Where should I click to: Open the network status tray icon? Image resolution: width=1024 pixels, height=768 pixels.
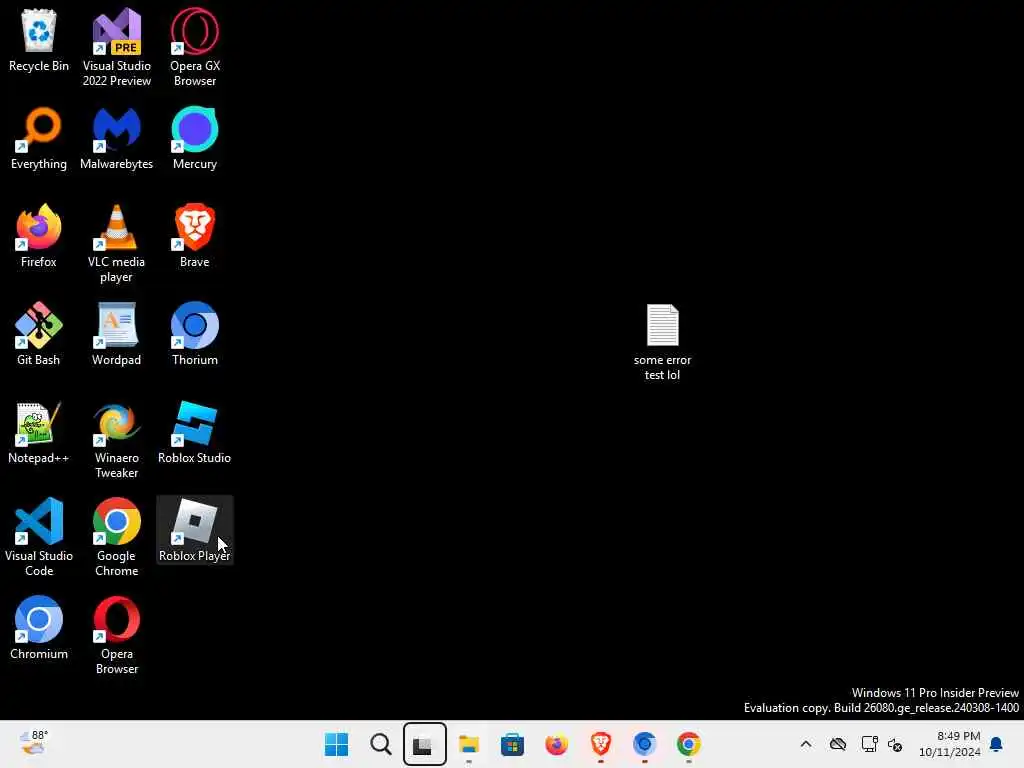(x=869, y=744)
